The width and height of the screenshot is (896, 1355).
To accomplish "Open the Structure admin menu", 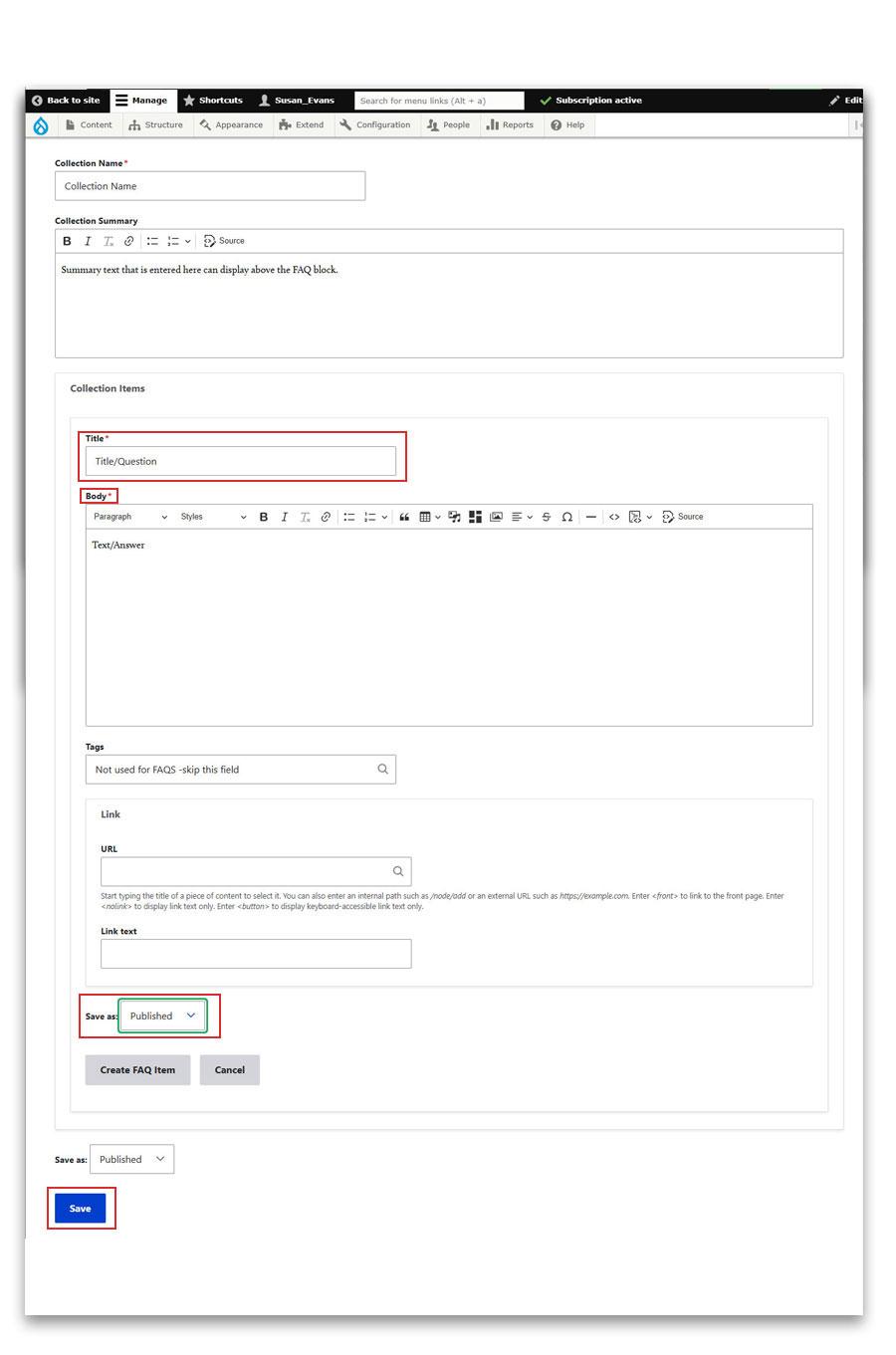I will click(x=156, y=125).
